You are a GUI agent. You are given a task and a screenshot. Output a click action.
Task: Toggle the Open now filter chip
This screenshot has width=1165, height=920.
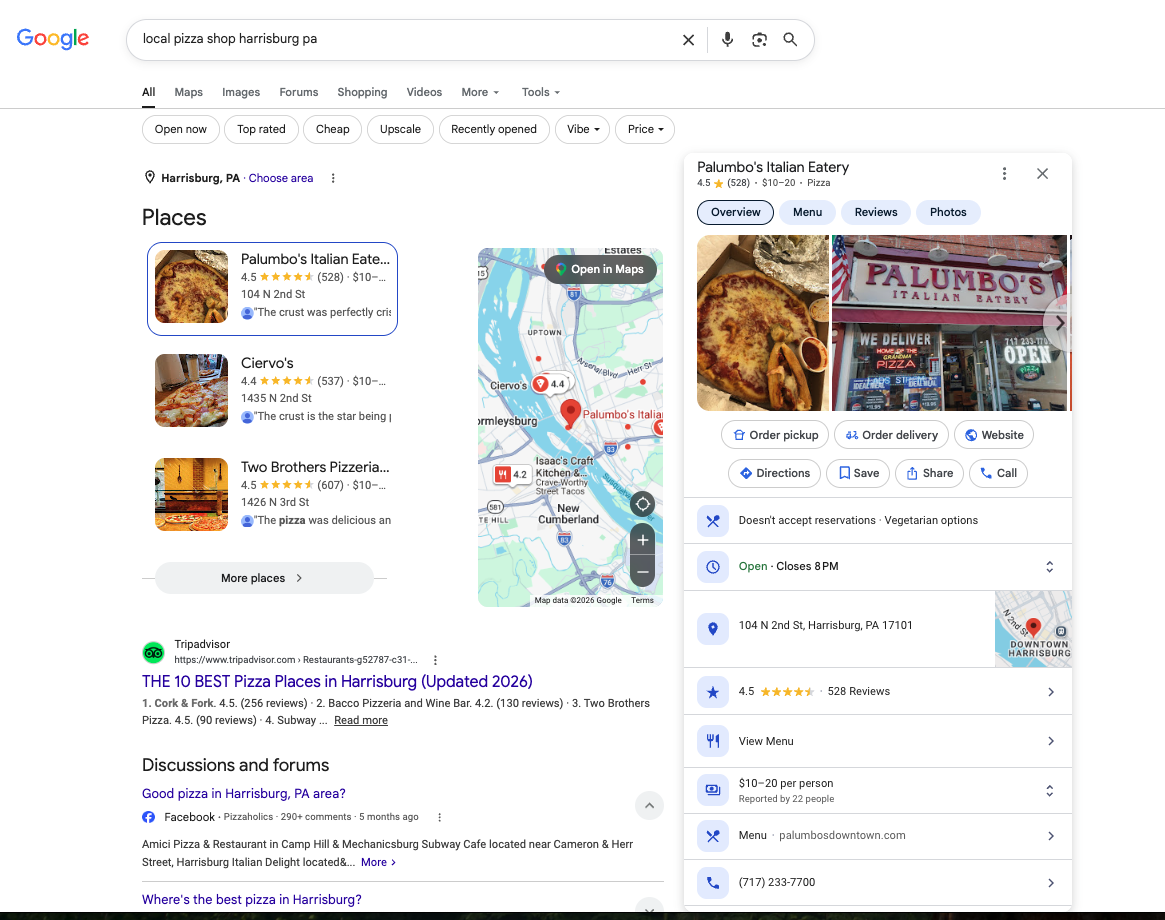pyautogui.click(x=181, y=129)
